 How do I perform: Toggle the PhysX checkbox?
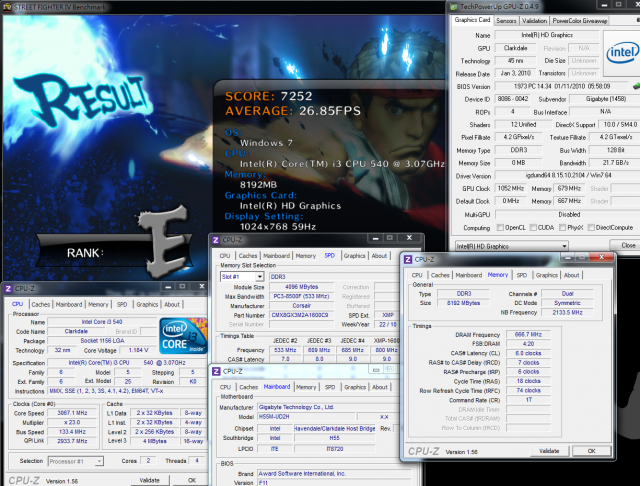pyautogui.click(x=563, y=227)
